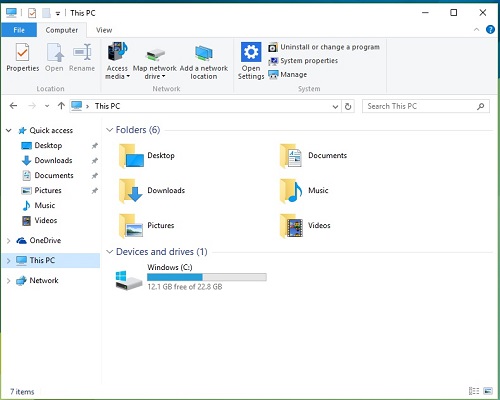The image size is (500, 400).
Task: Click title bar Properties quick icon
Action: click(x=32, y=13)
